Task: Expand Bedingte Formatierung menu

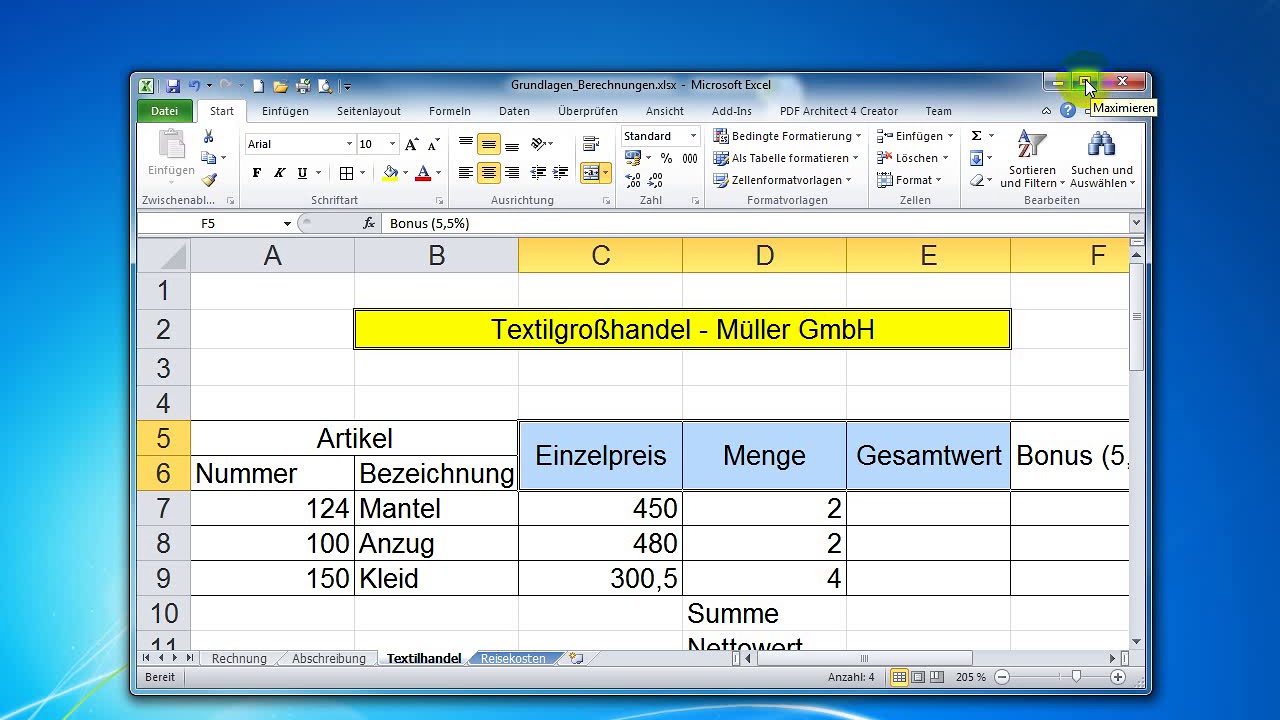Action: click(788, 136)
